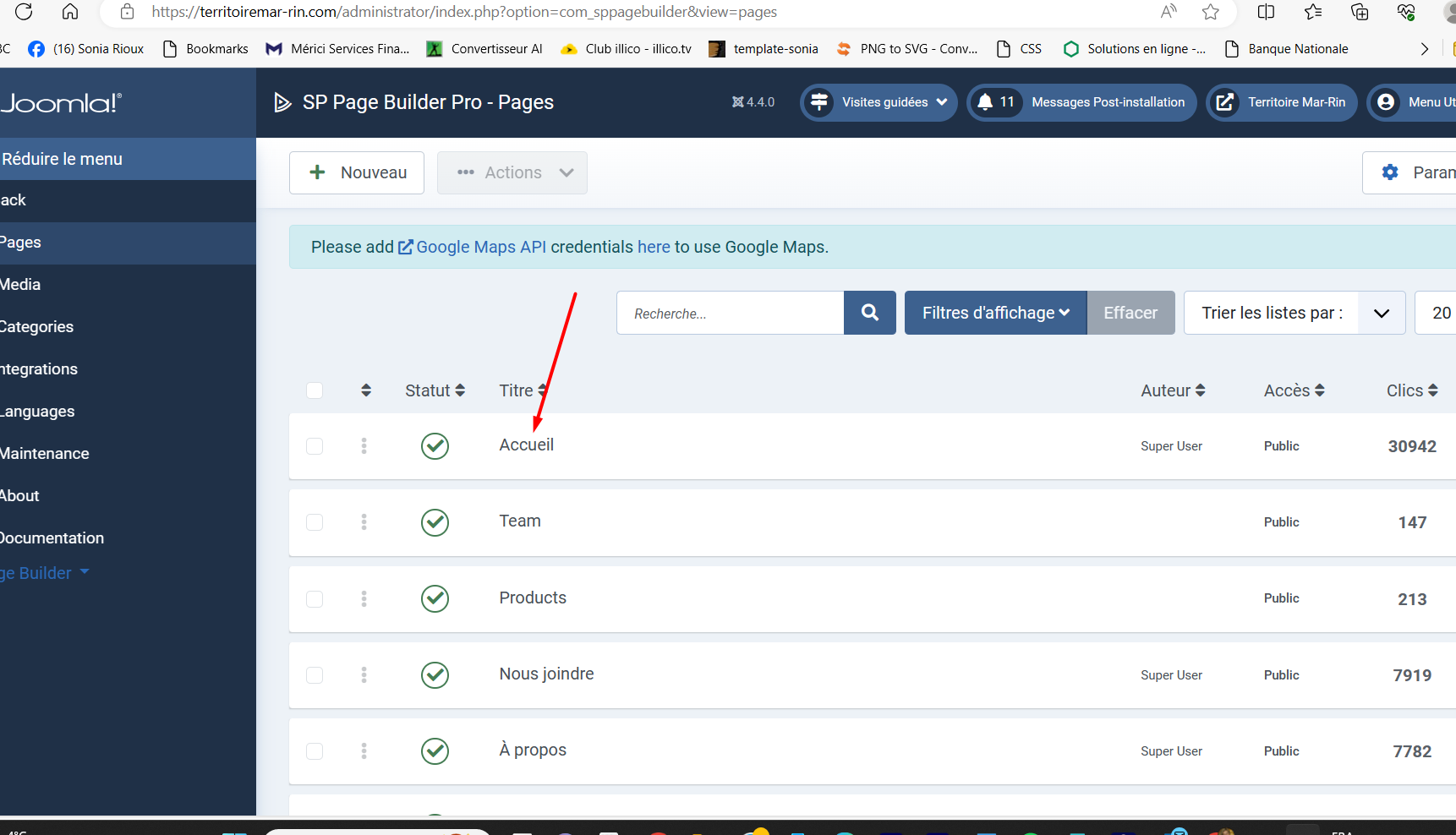Check the select-all checkbox in table header
1456x835 pixels.
[315, 390]
